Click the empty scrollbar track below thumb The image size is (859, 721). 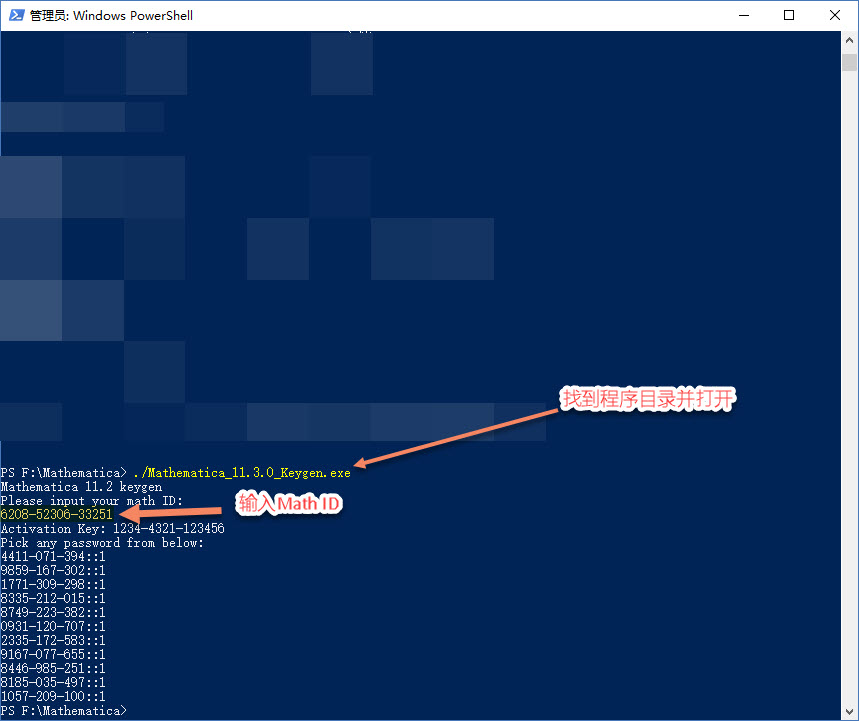[x=849, y=400]
